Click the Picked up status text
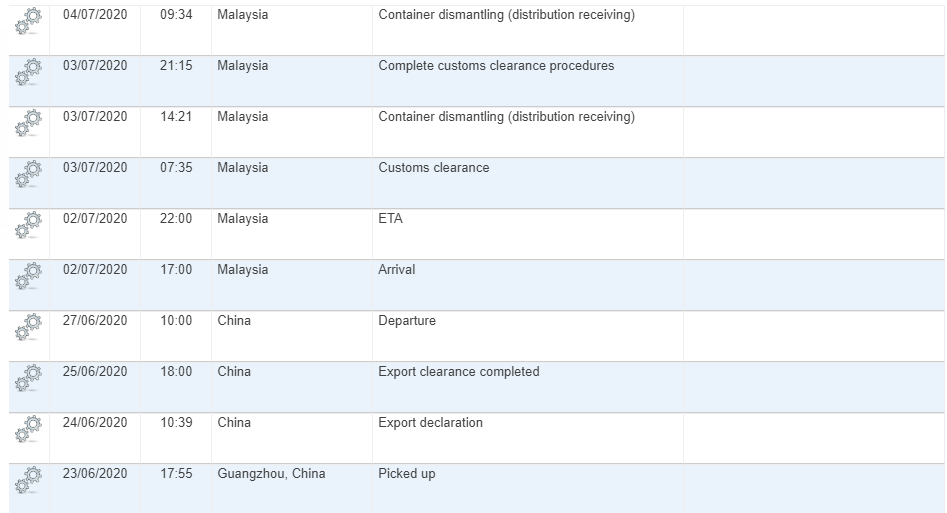 point(406,474)
